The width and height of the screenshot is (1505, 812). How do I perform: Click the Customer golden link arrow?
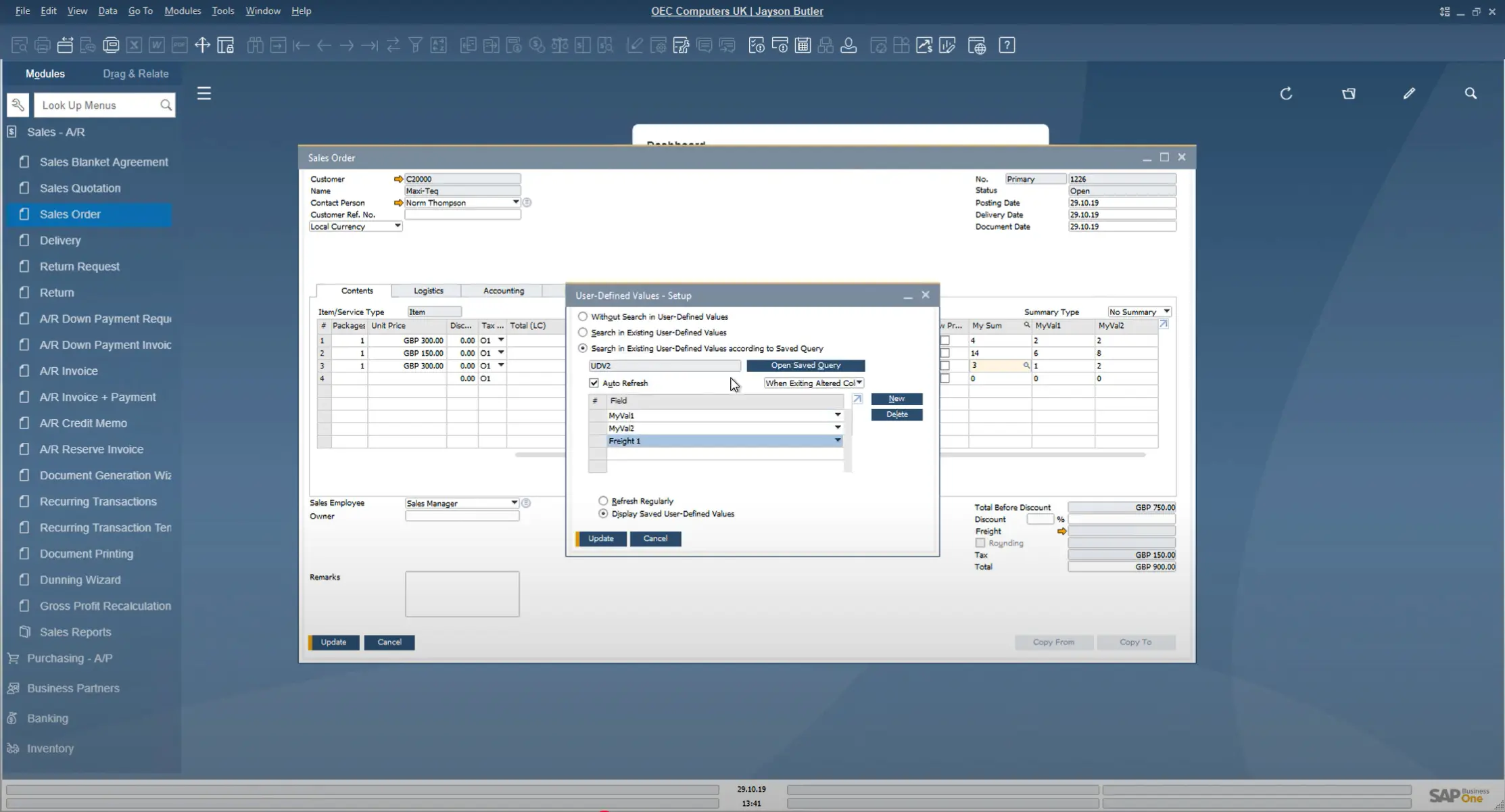(x=398, y=179)
